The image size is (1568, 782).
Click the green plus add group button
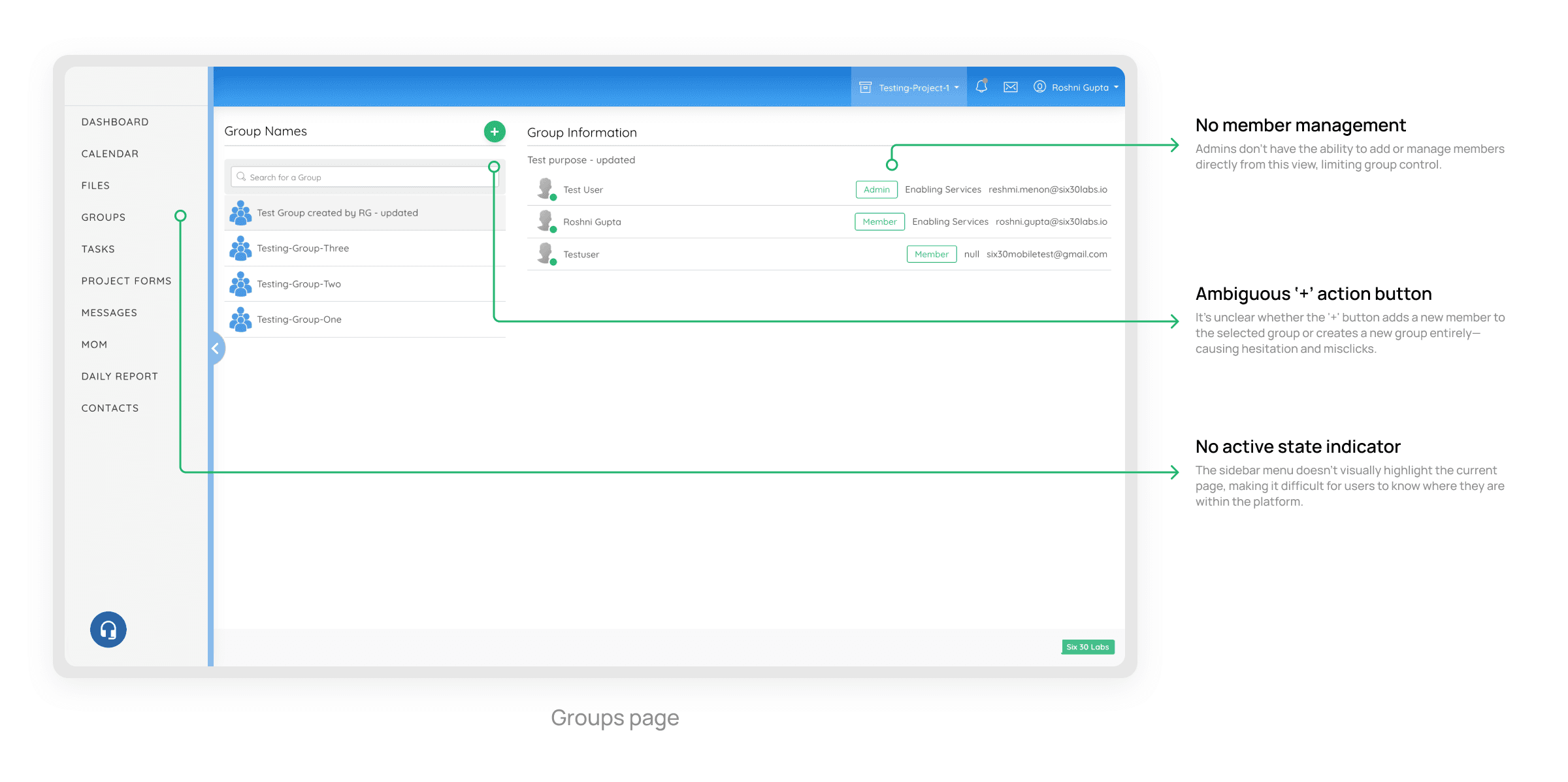click(x=495, y=131)
